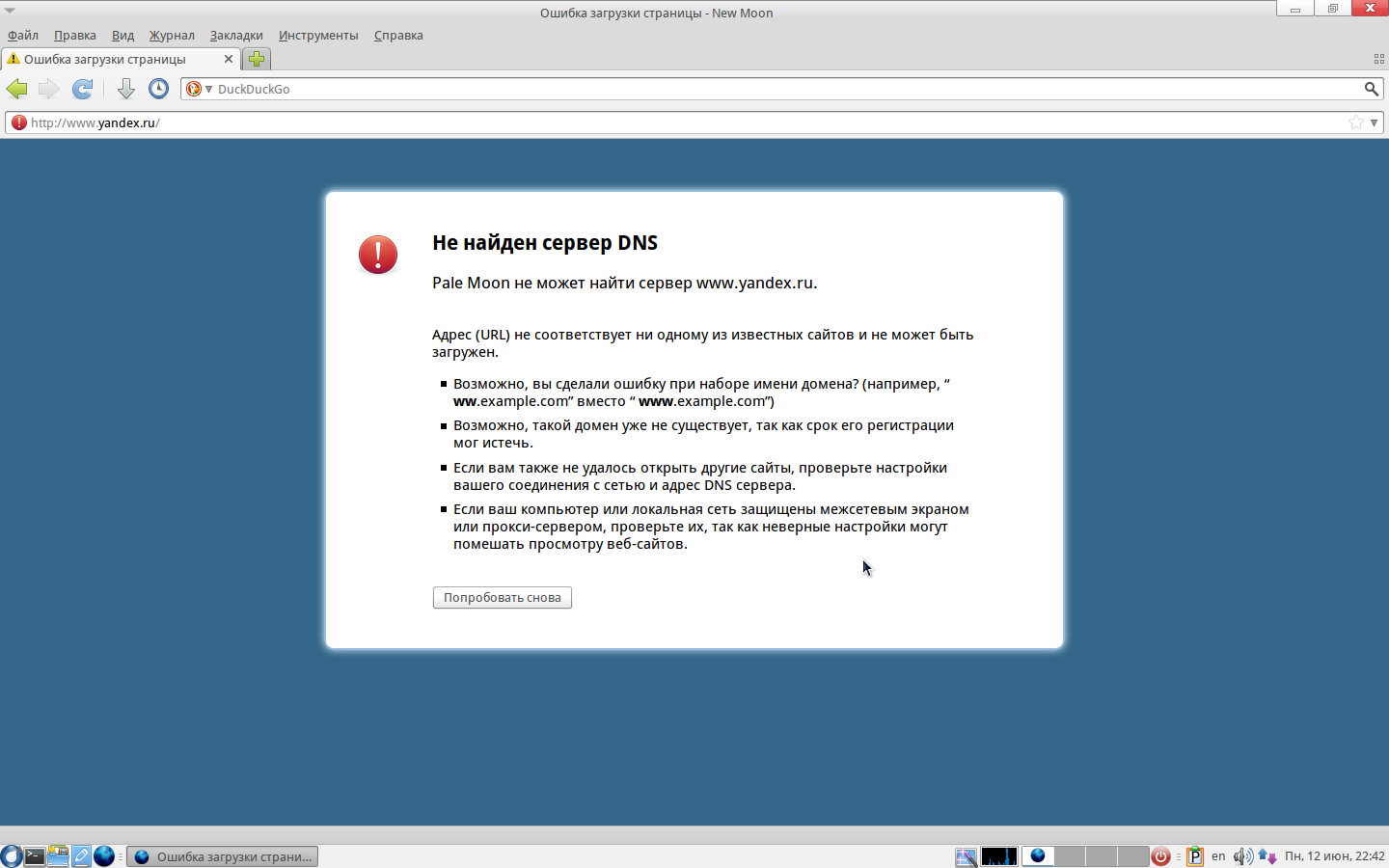The width and height of the screenshot is (1389, 868).
Task: Open the network connection arrows icon
Action: [x=1266, y=856]
